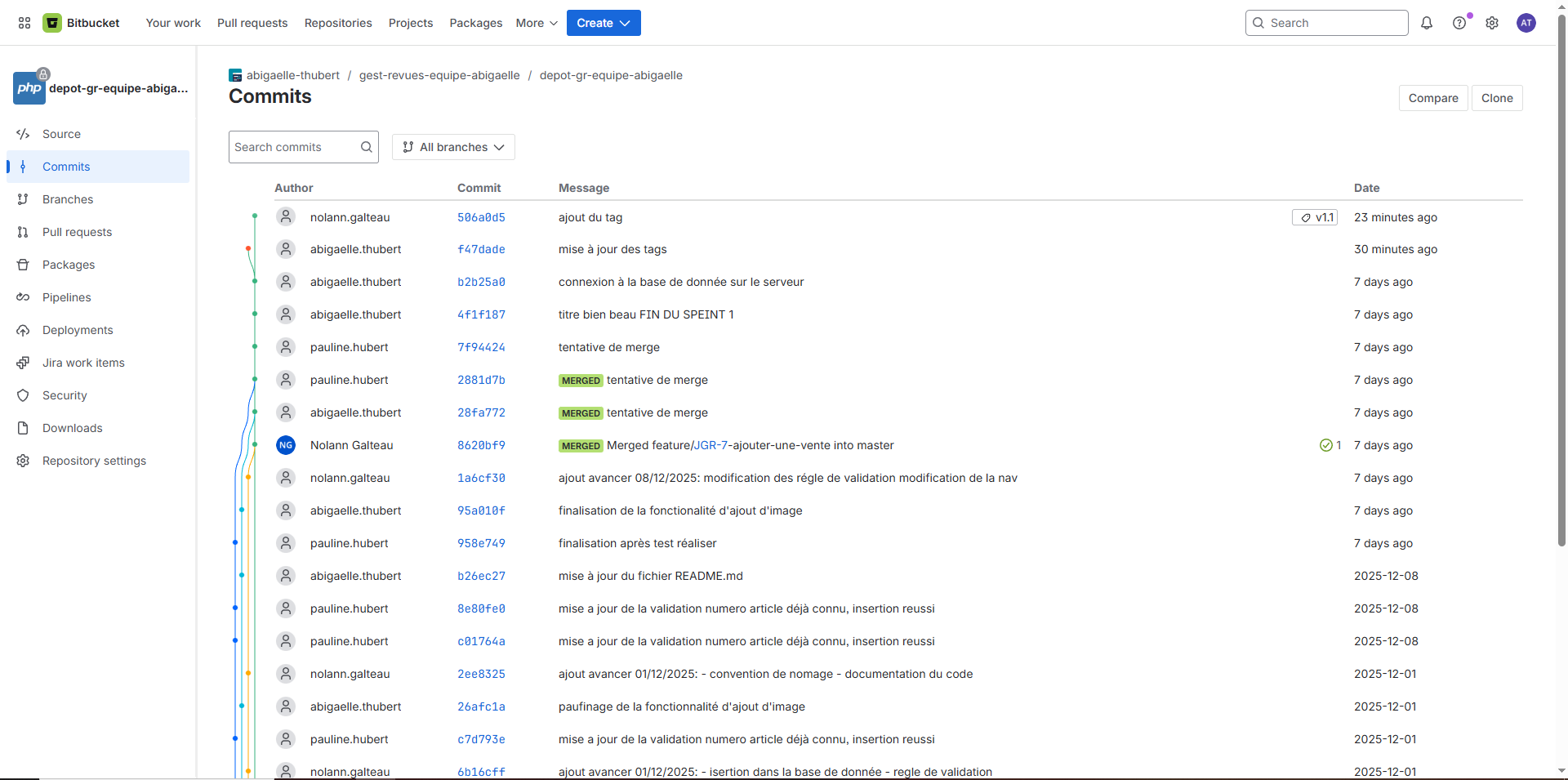This screenshot has width=1568, height=780.
Task: Click the Repository settings gear icon
Action: pos(23,461)
